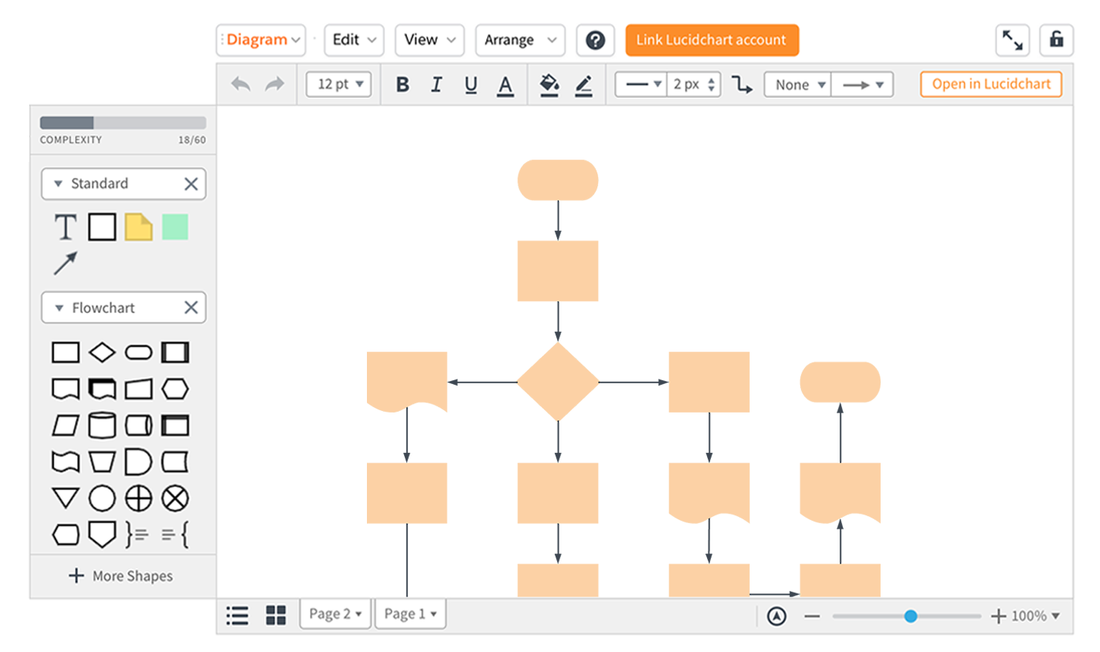Viewport: 1100px width, 652px height.
Task: Select the diamond decision shape
Action: point(101,351)
